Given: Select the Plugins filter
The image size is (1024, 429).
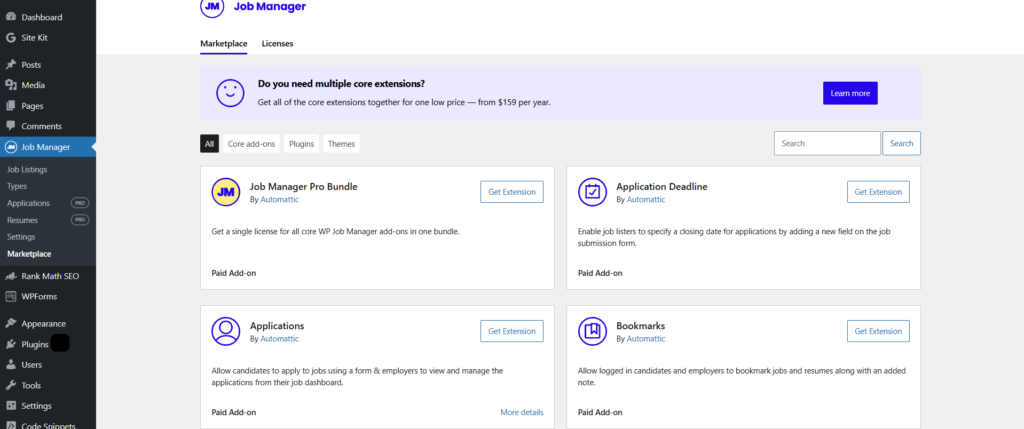Looking at the screenshot, I should point(301,144).
